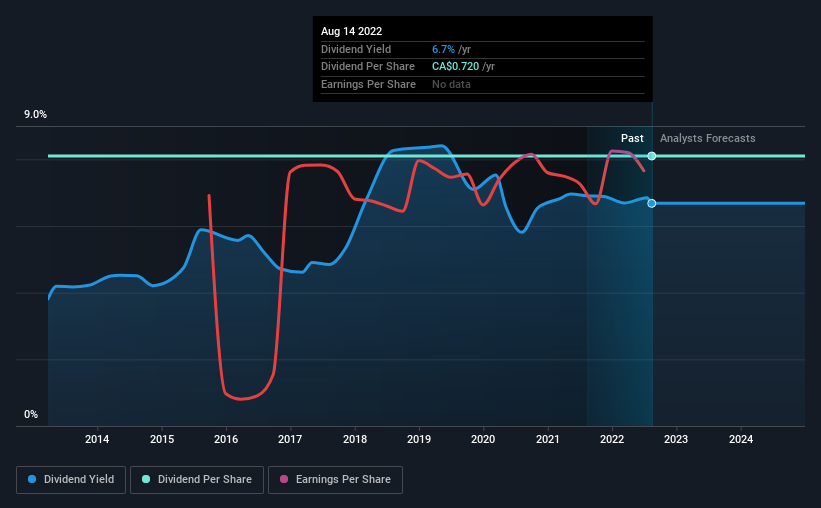The width and height of the screenshot is (821, 508).
Task: Toggle the Earnings Per Share legend button
Action: pyautogui.click(x=335, y=480)
